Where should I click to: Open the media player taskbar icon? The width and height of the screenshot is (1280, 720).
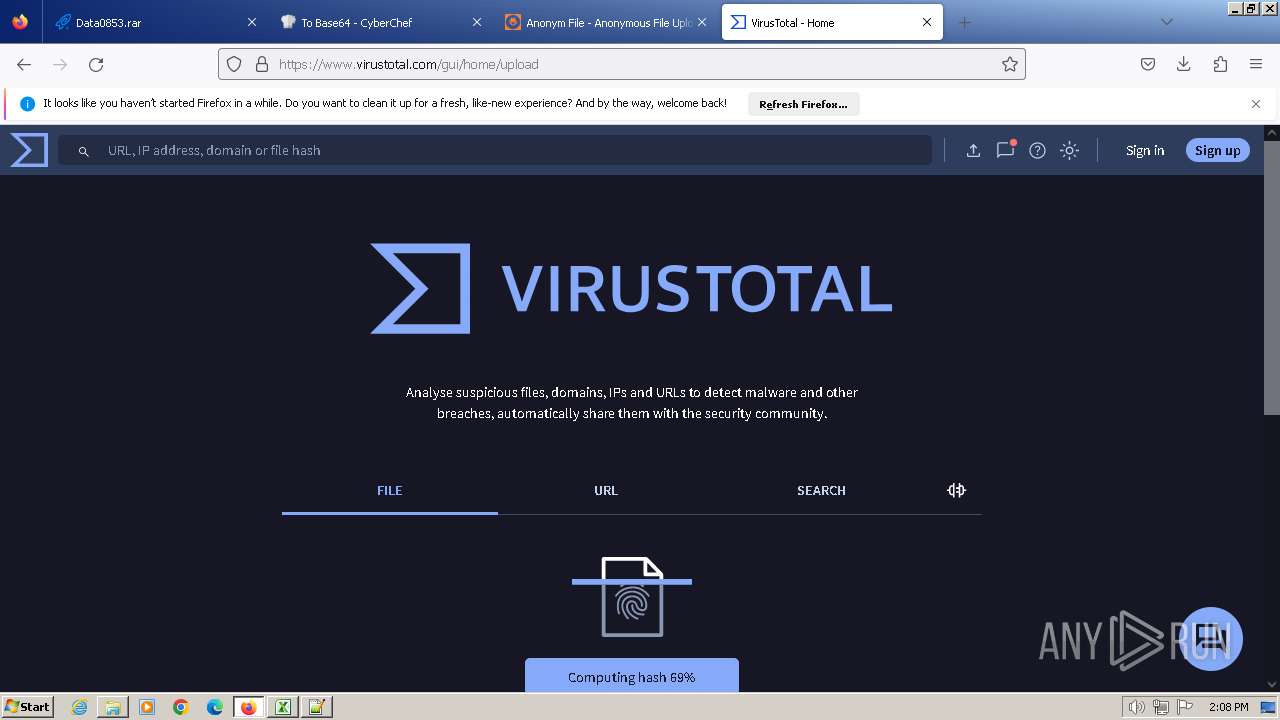point(147,707)
